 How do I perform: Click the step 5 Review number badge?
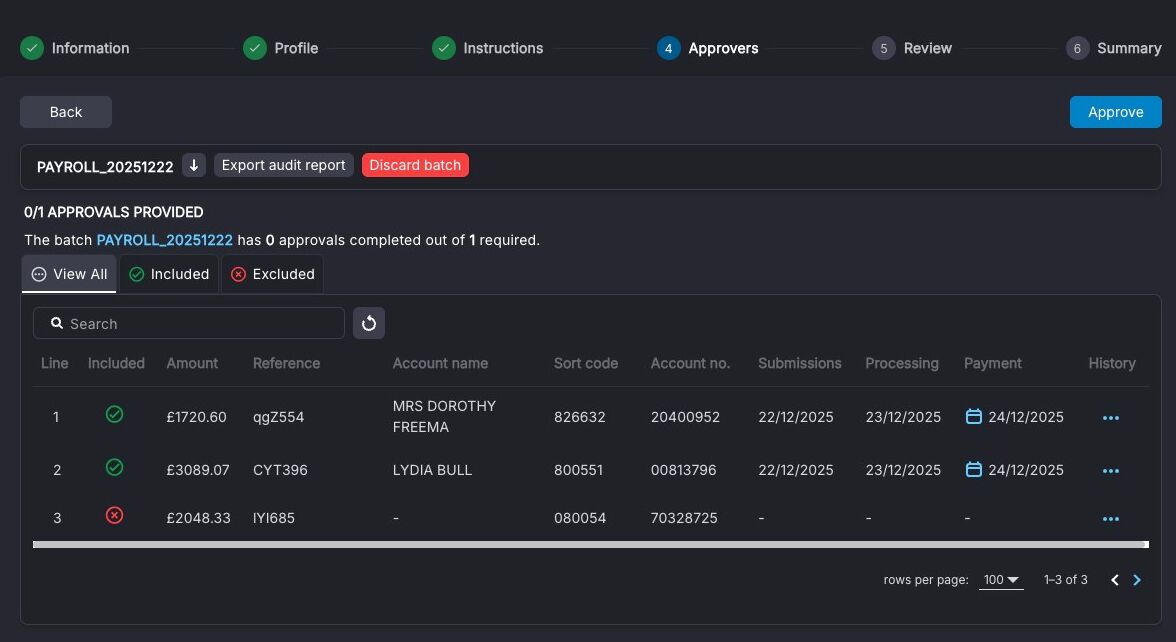coord(884,48)
